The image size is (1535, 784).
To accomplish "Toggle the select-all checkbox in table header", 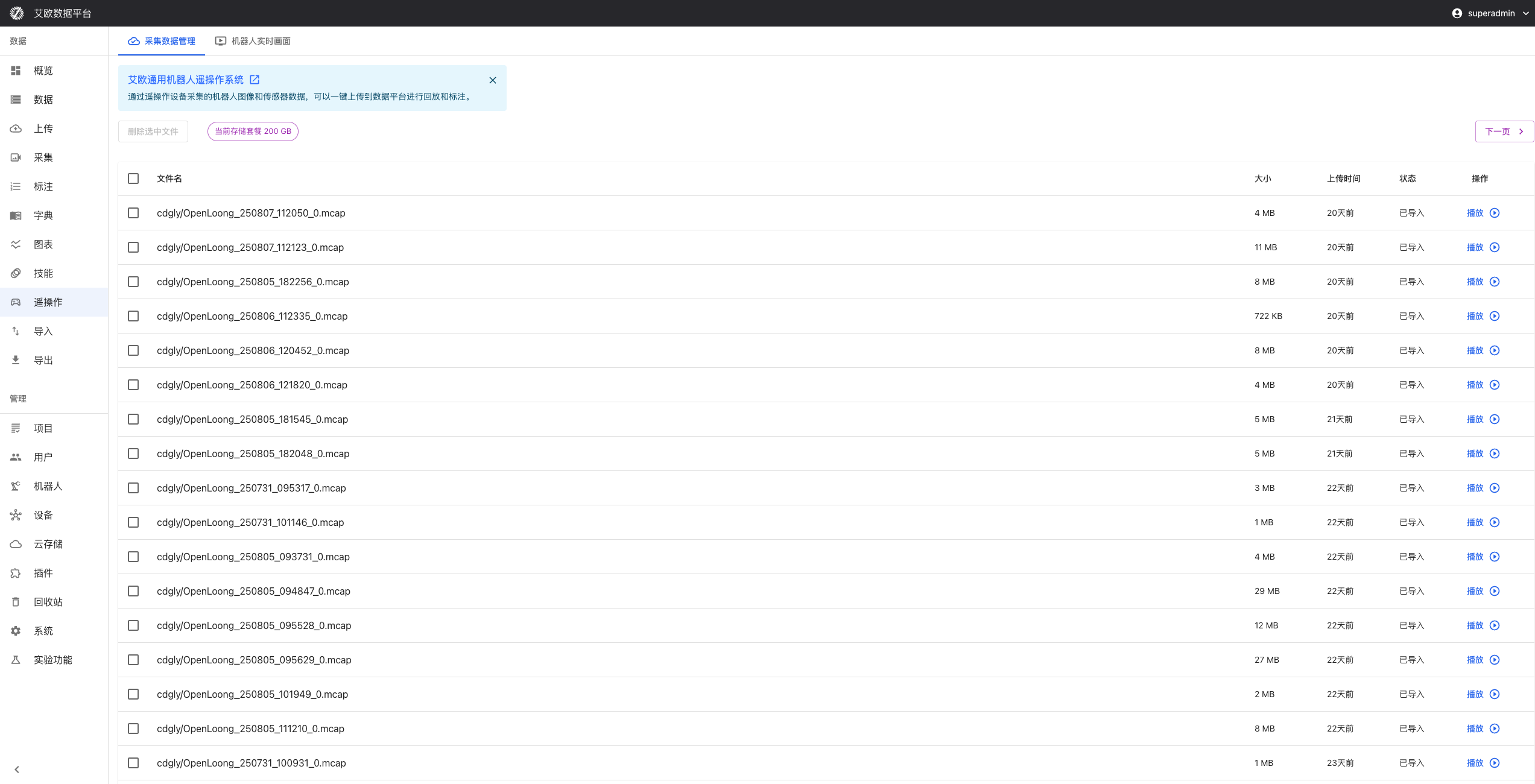I will click(x=133, y=179).
